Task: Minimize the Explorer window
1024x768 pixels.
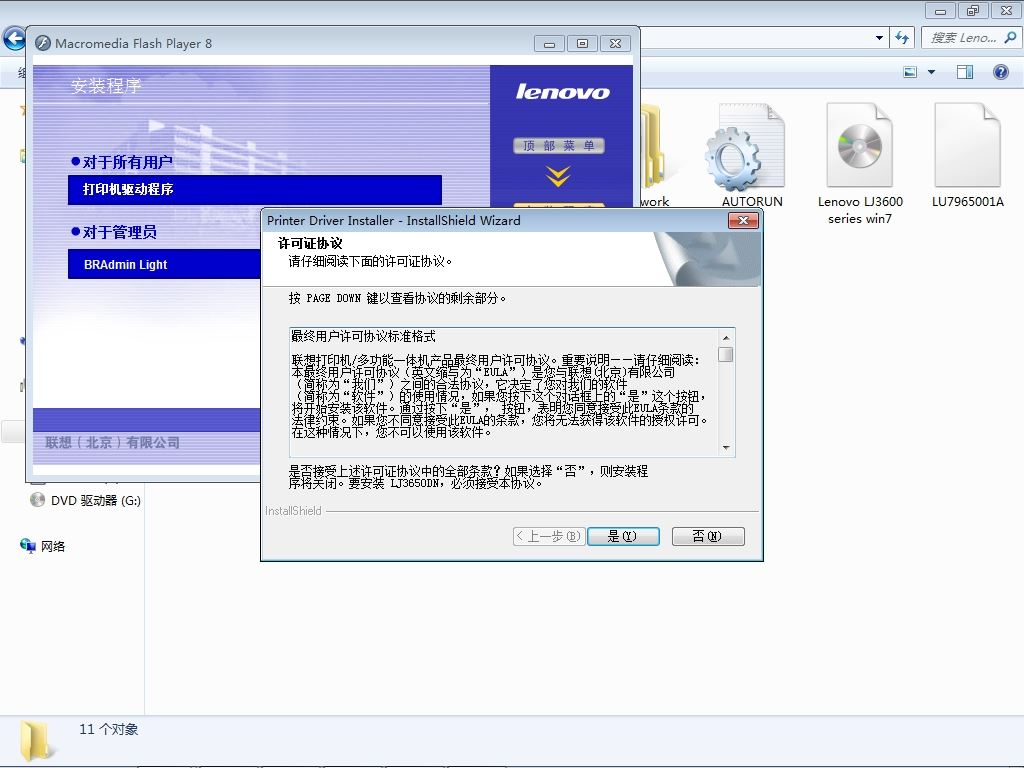Action: click(940, 10)
